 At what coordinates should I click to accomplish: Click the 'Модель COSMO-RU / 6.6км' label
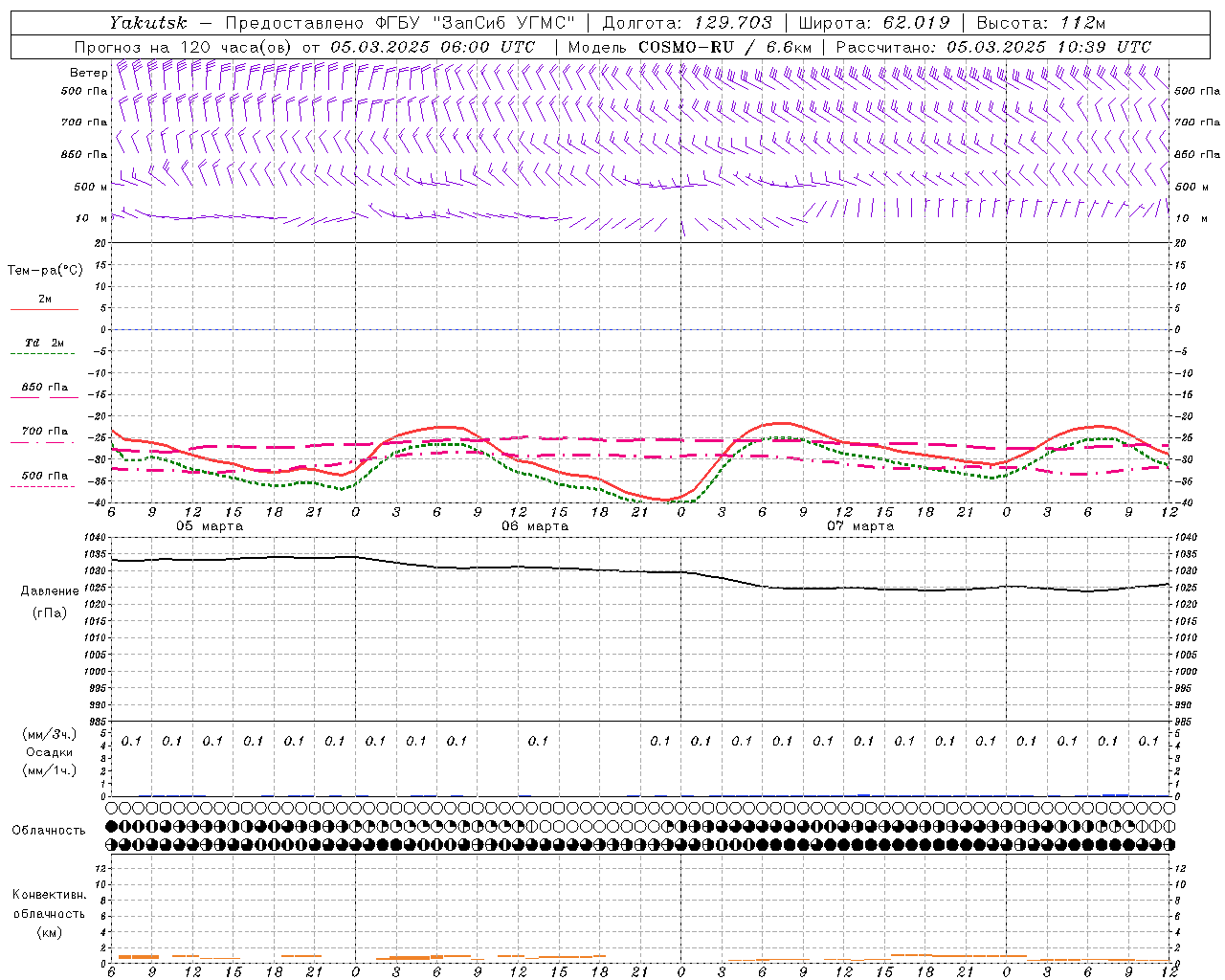click(x=689, y=47)
